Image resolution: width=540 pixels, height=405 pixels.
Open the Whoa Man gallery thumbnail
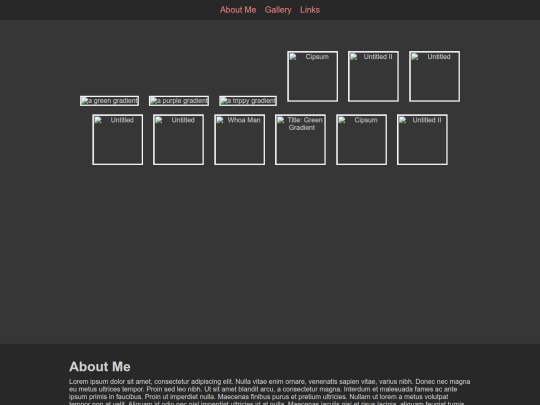(240, 140)
